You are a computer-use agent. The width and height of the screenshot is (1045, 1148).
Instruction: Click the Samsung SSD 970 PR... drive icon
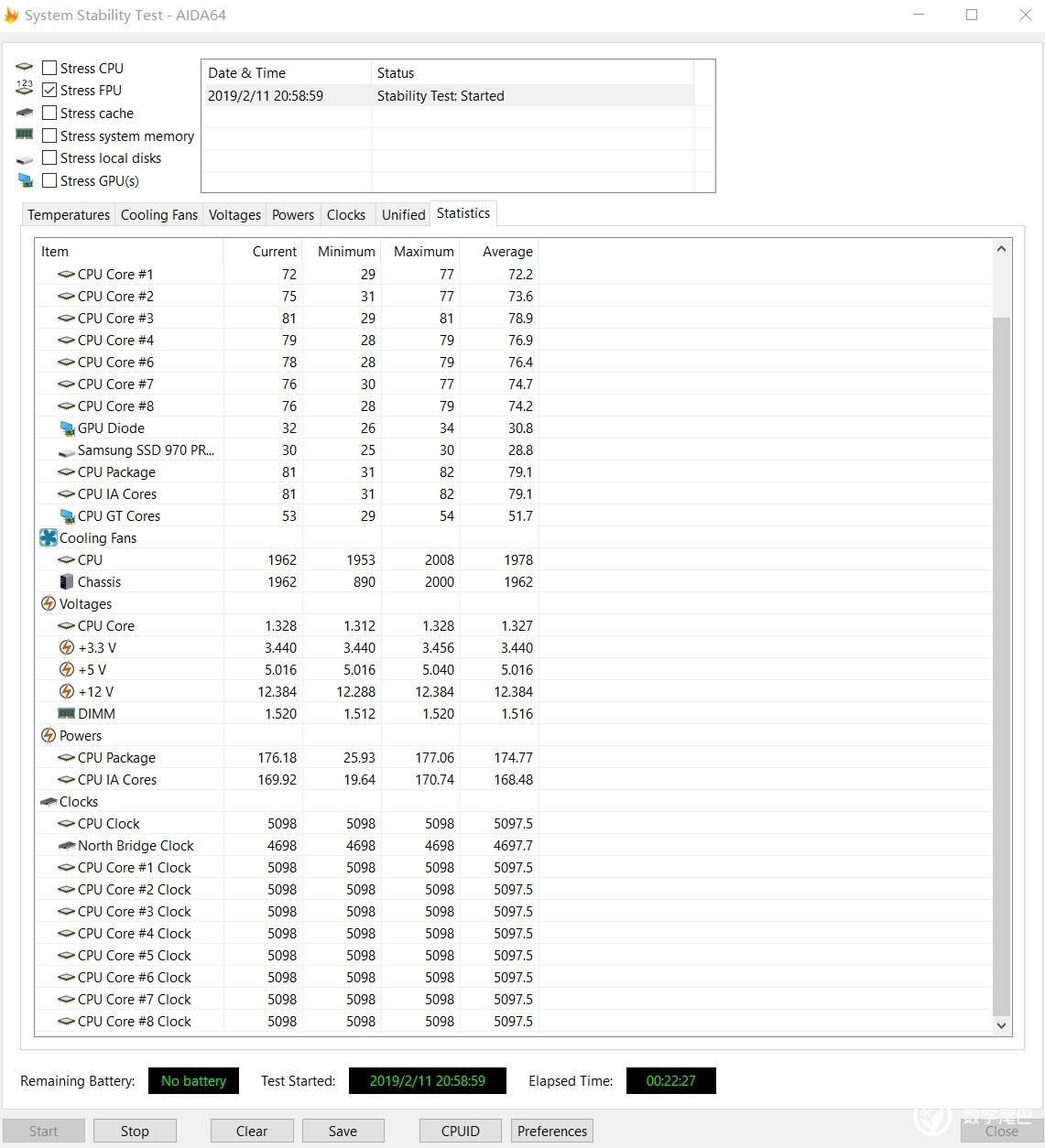click(x=67, y=451)
